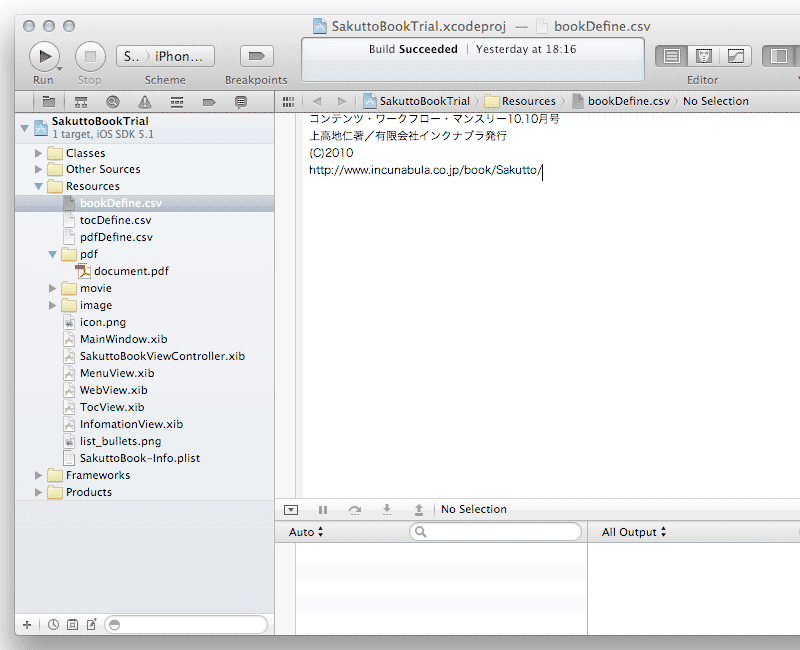Click the URL line in the editor
800x650 pixels.
pos(426,170)
